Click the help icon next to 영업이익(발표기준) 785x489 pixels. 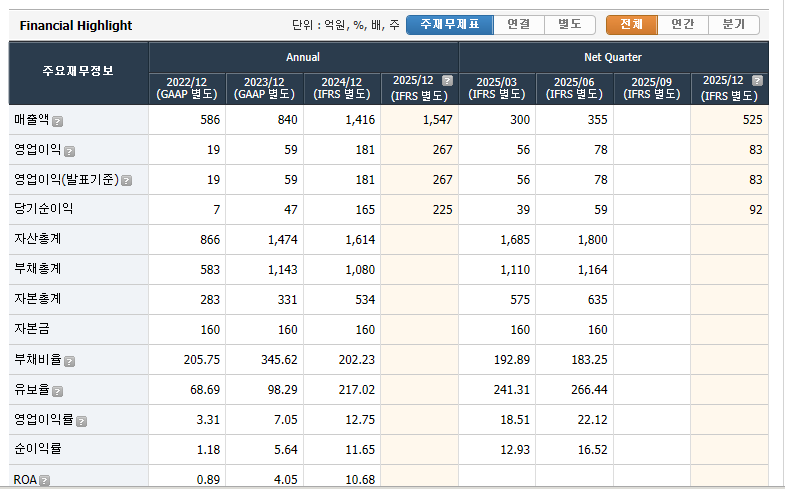coord(127,181)
